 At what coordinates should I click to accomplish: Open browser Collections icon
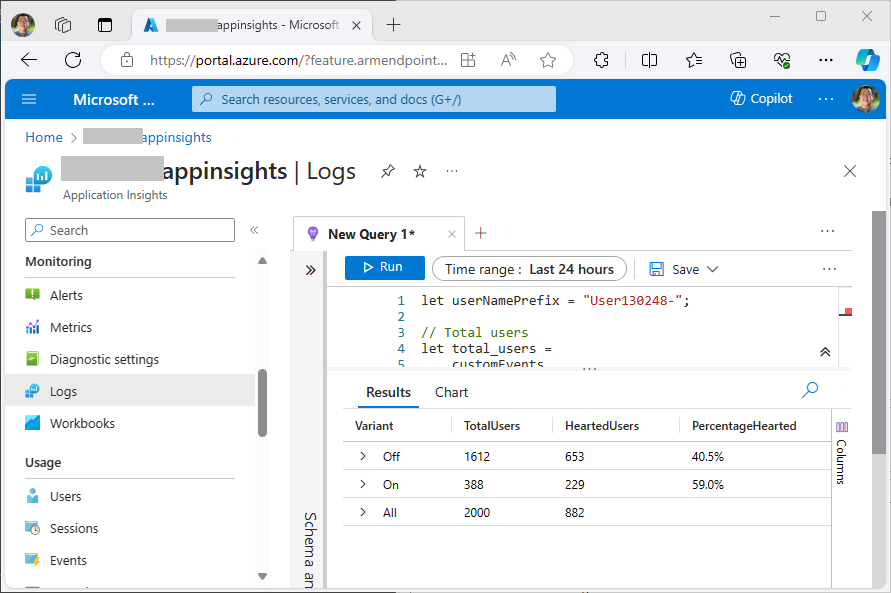[x=738, y=60]
